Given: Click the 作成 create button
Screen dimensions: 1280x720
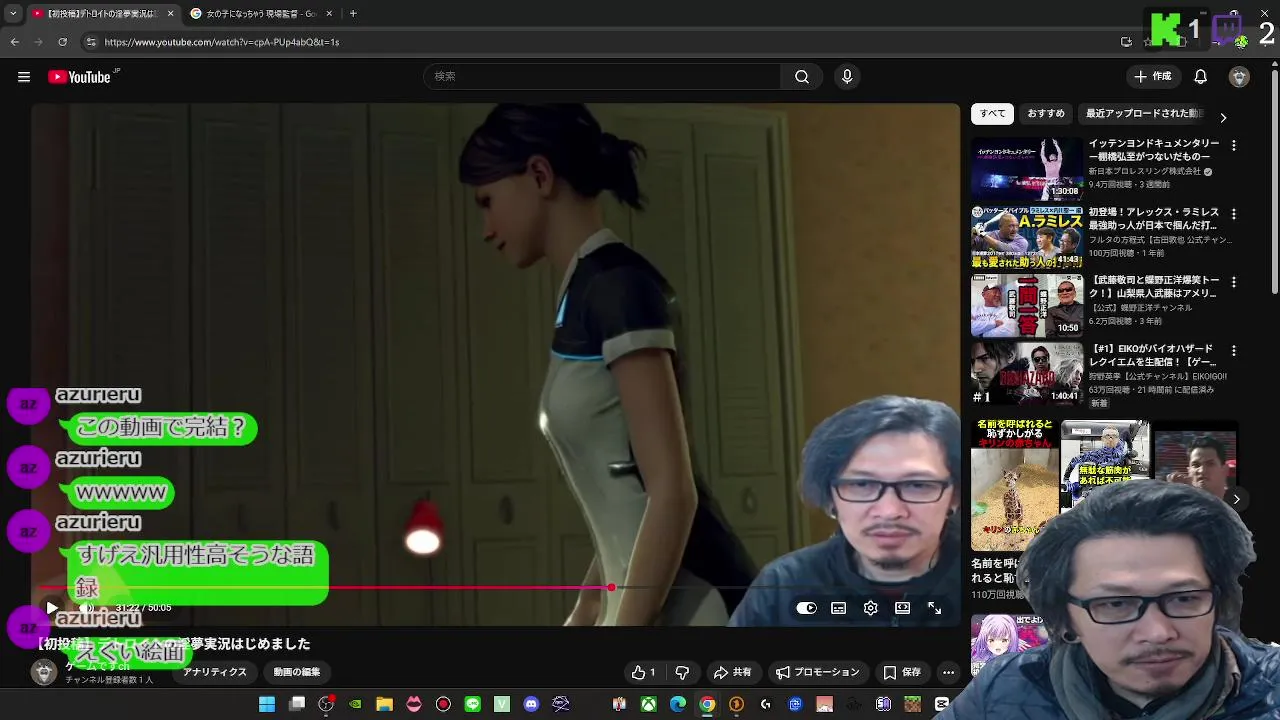Looking at the screenshot, I should tap(1152, 77).
